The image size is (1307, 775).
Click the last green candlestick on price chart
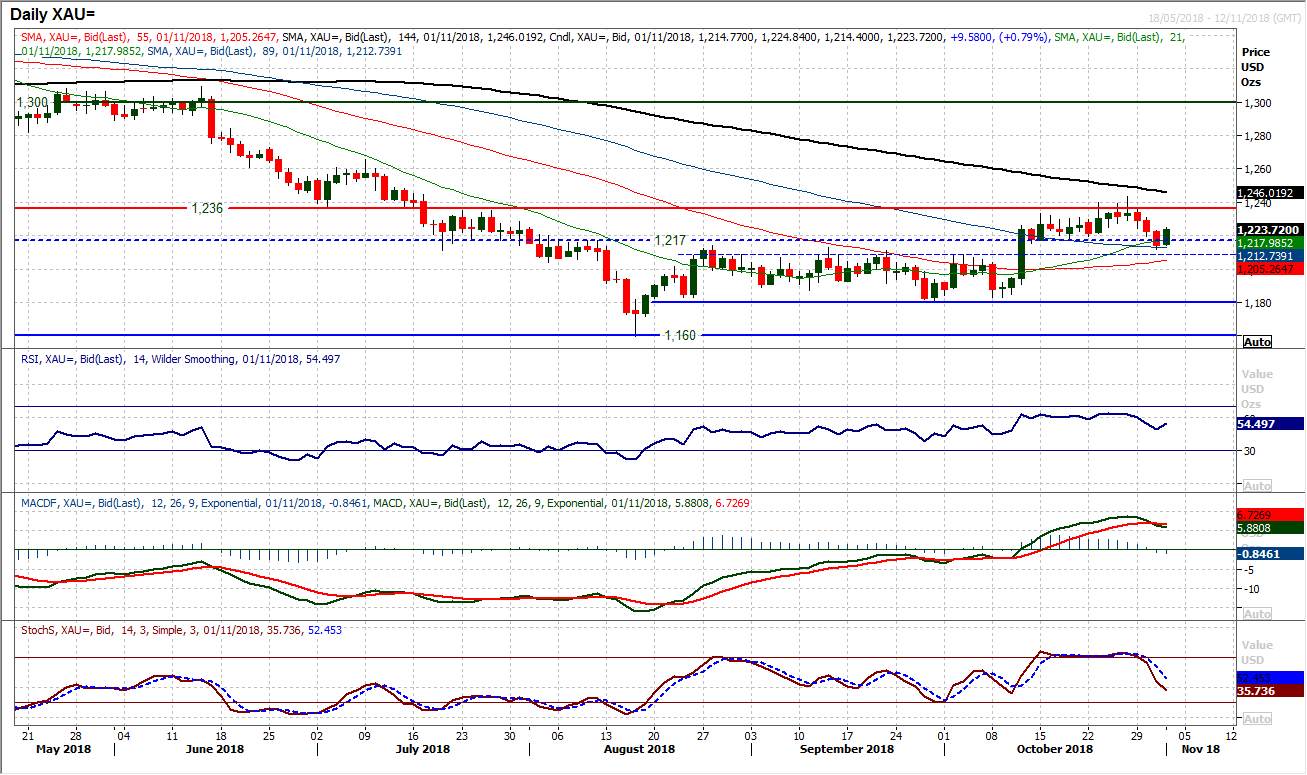tap(1166, 236)
